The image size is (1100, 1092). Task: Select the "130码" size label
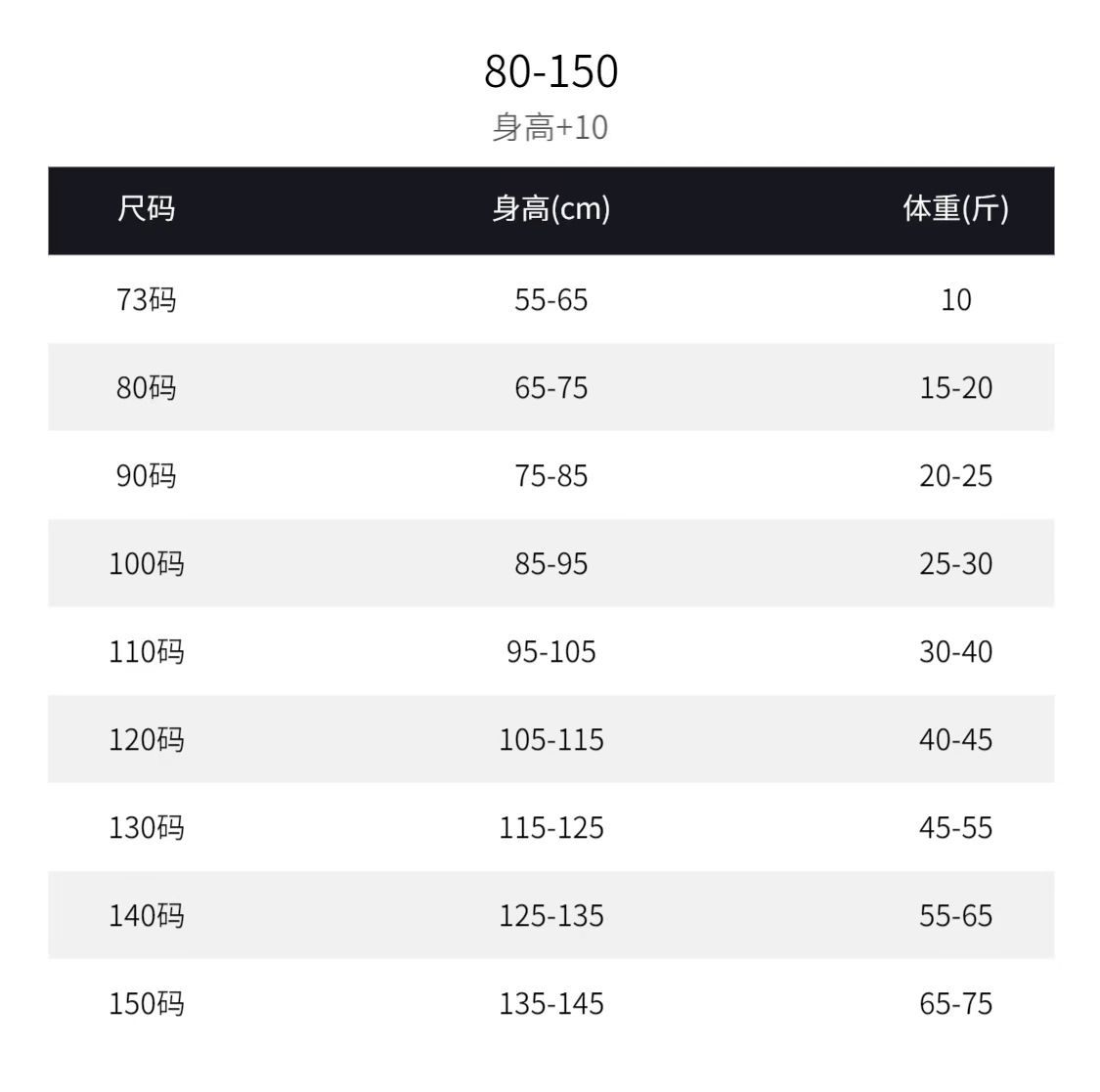pyautogui.click(x=147, y=827)
